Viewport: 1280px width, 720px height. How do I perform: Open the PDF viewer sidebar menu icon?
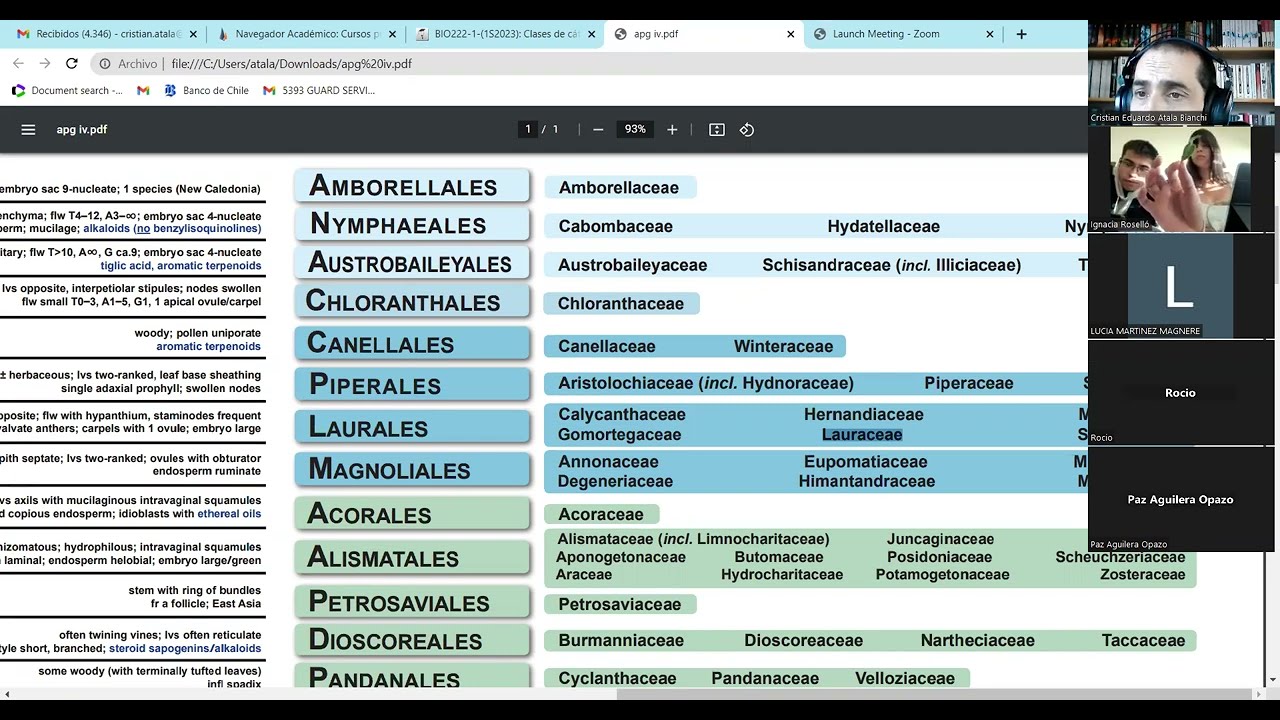[x=28, y=129]
